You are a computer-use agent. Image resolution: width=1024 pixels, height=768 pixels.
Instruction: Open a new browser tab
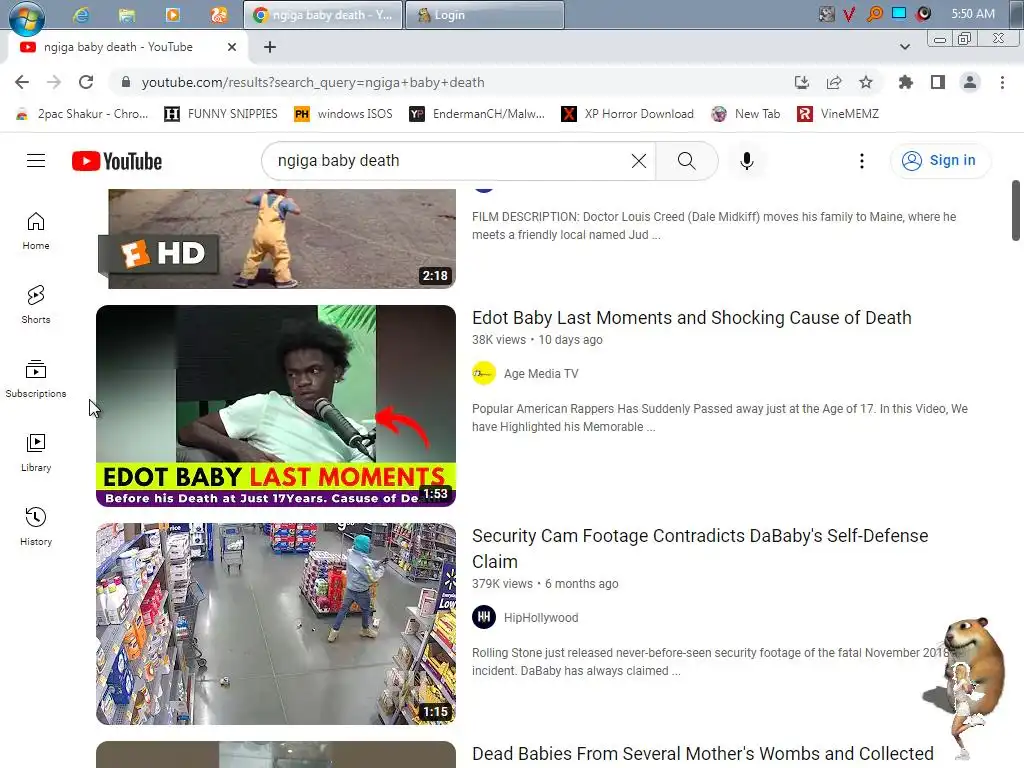coord(270,47)
